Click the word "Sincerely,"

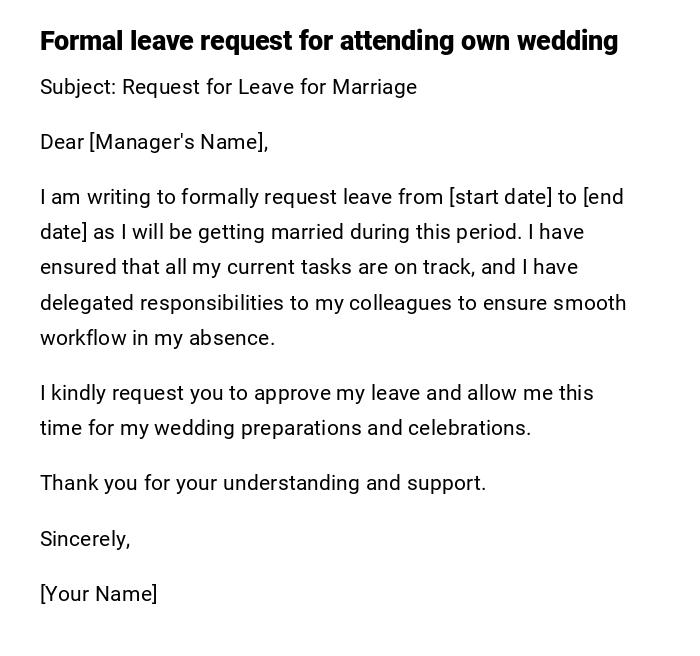pos(85,539)
